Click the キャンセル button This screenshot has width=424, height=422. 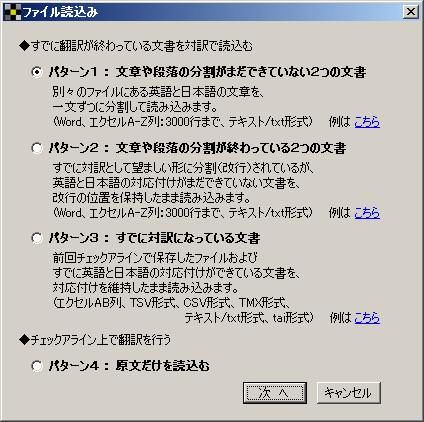(x=348, y=393)
